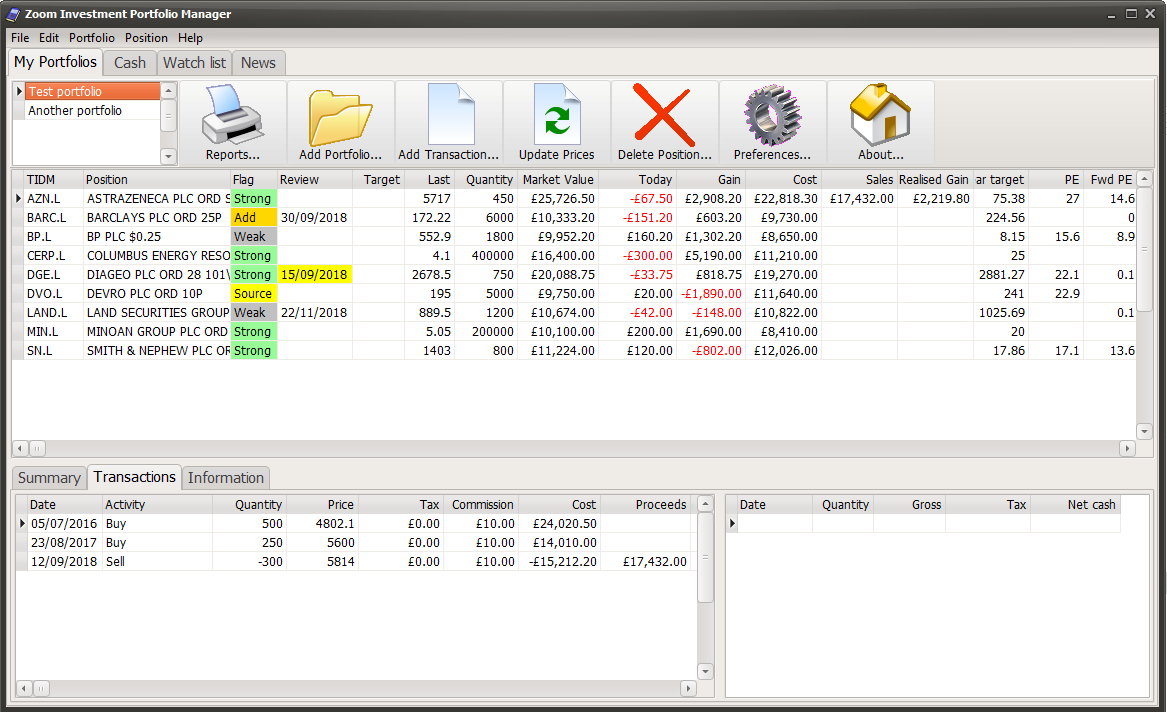Click the Add Portfolio folder icon

click(341, 115)
